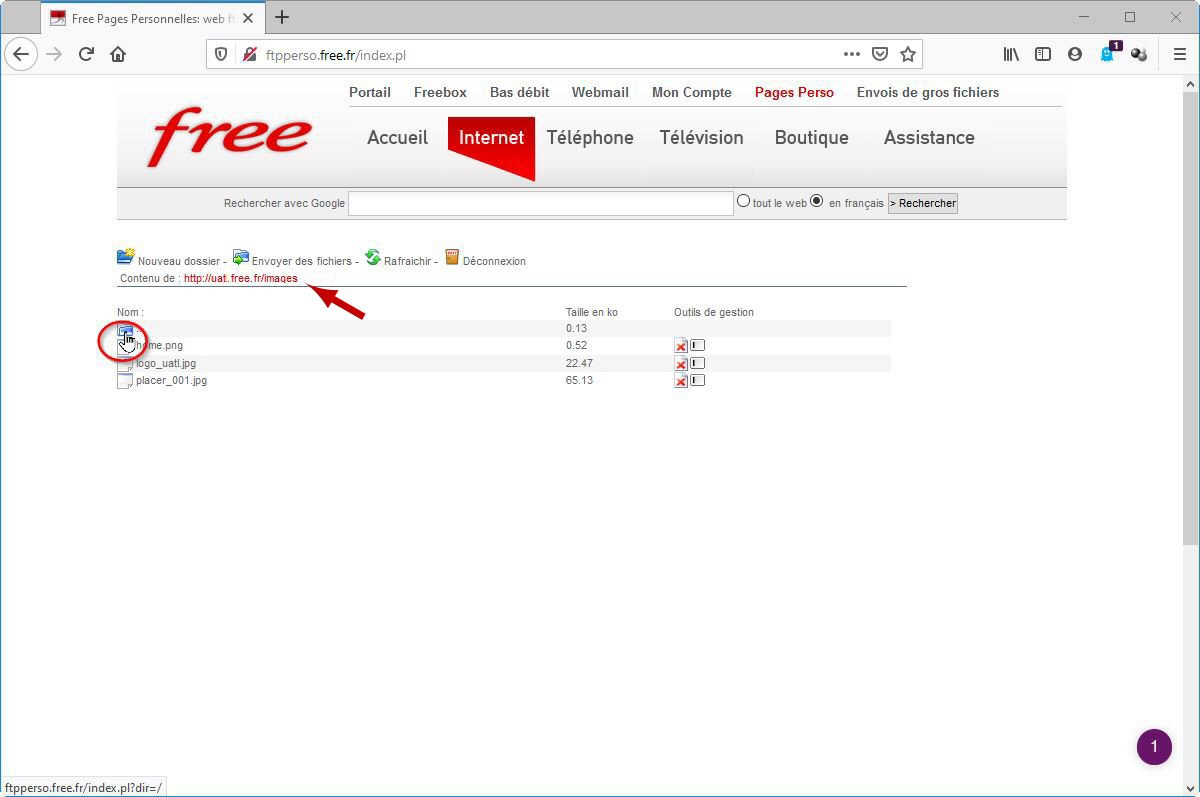Open the Firefox library icon

(1012, 55)
